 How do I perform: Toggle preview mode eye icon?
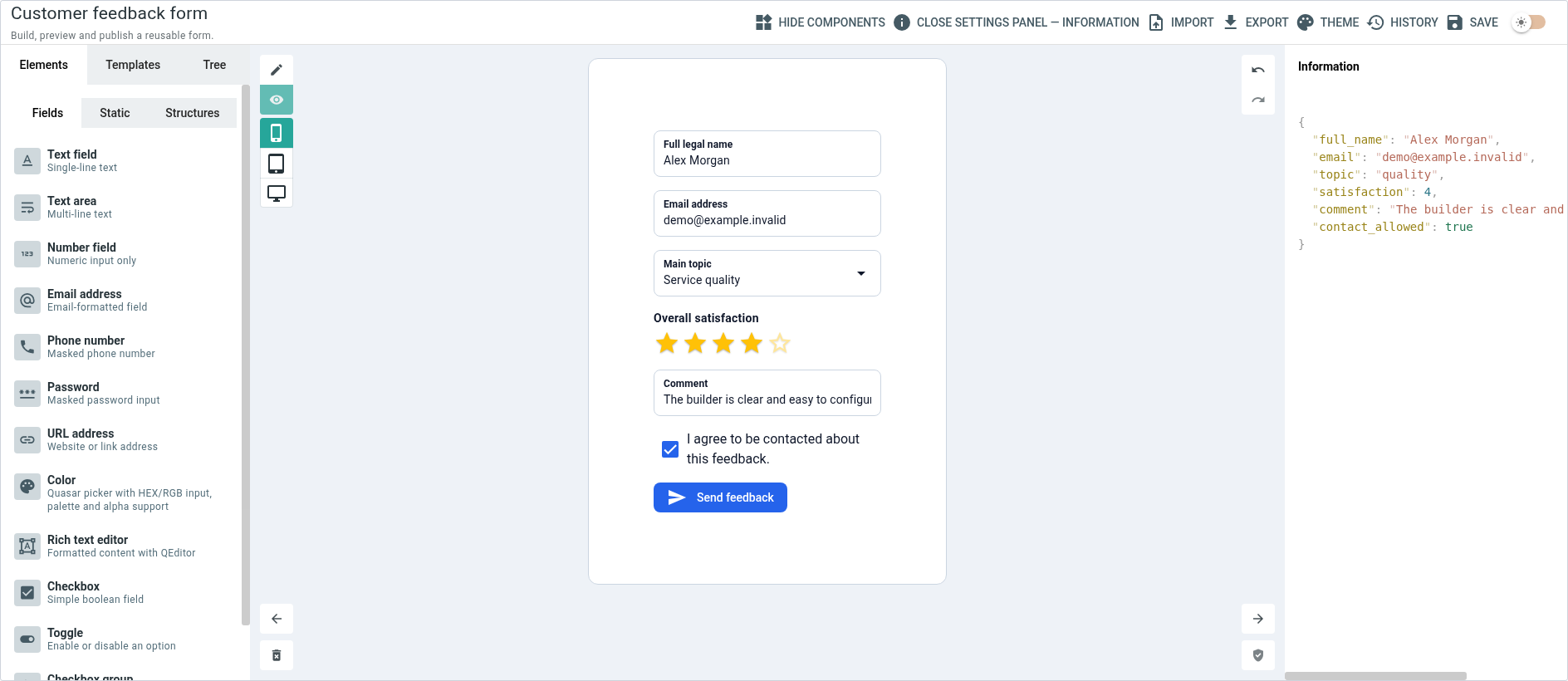point(277,100)
